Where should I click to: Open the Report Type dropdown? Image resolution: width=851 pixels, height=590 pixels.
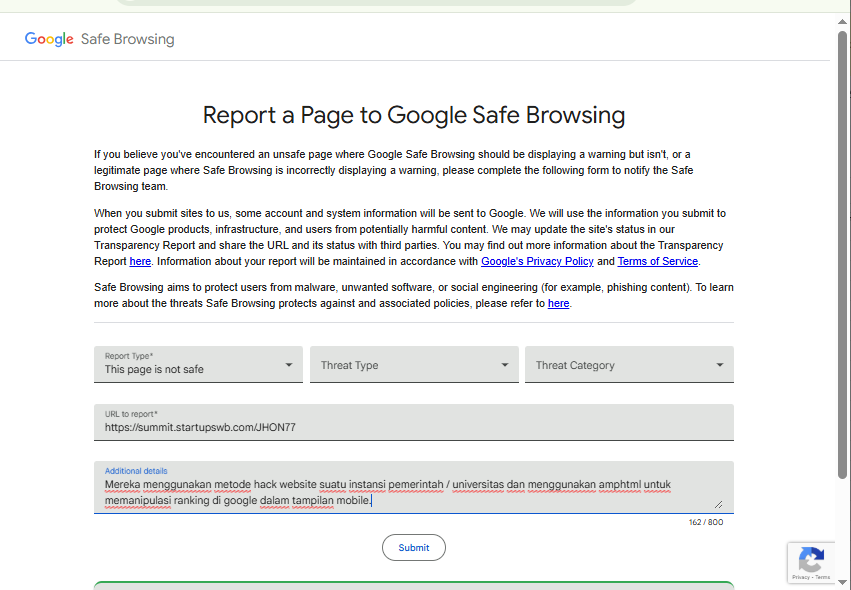198,364
